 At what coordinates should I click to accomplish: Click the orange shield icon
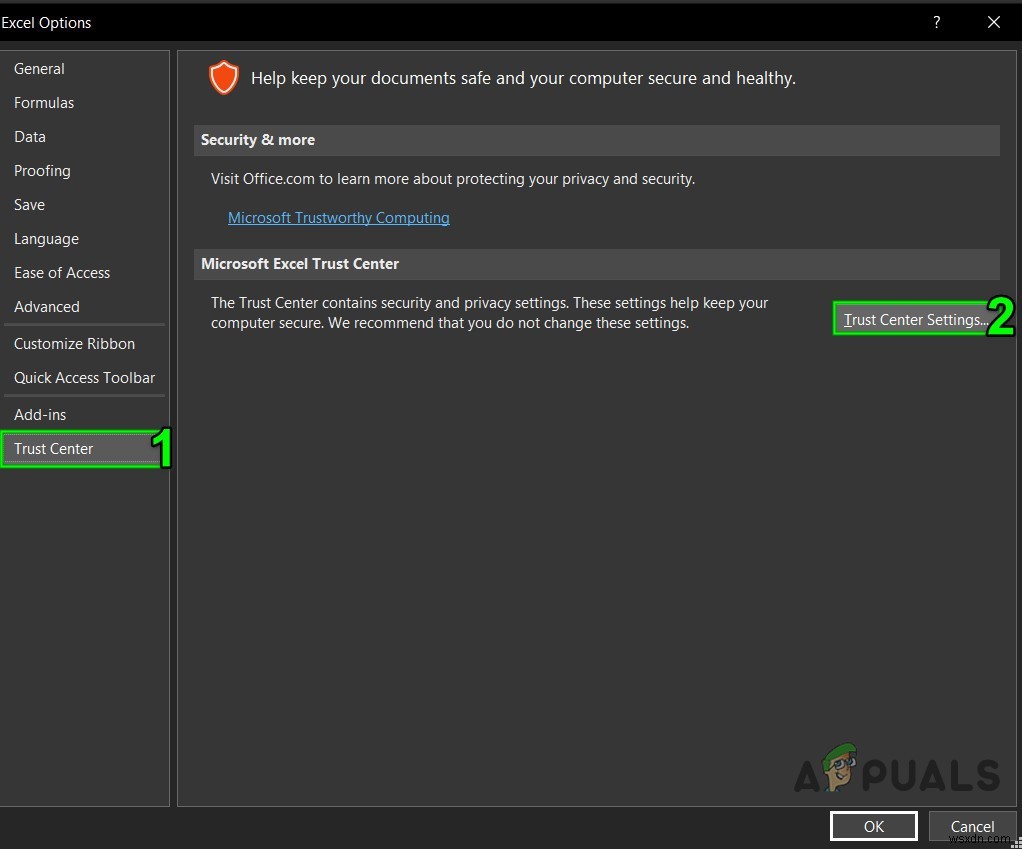click(223, 77)
